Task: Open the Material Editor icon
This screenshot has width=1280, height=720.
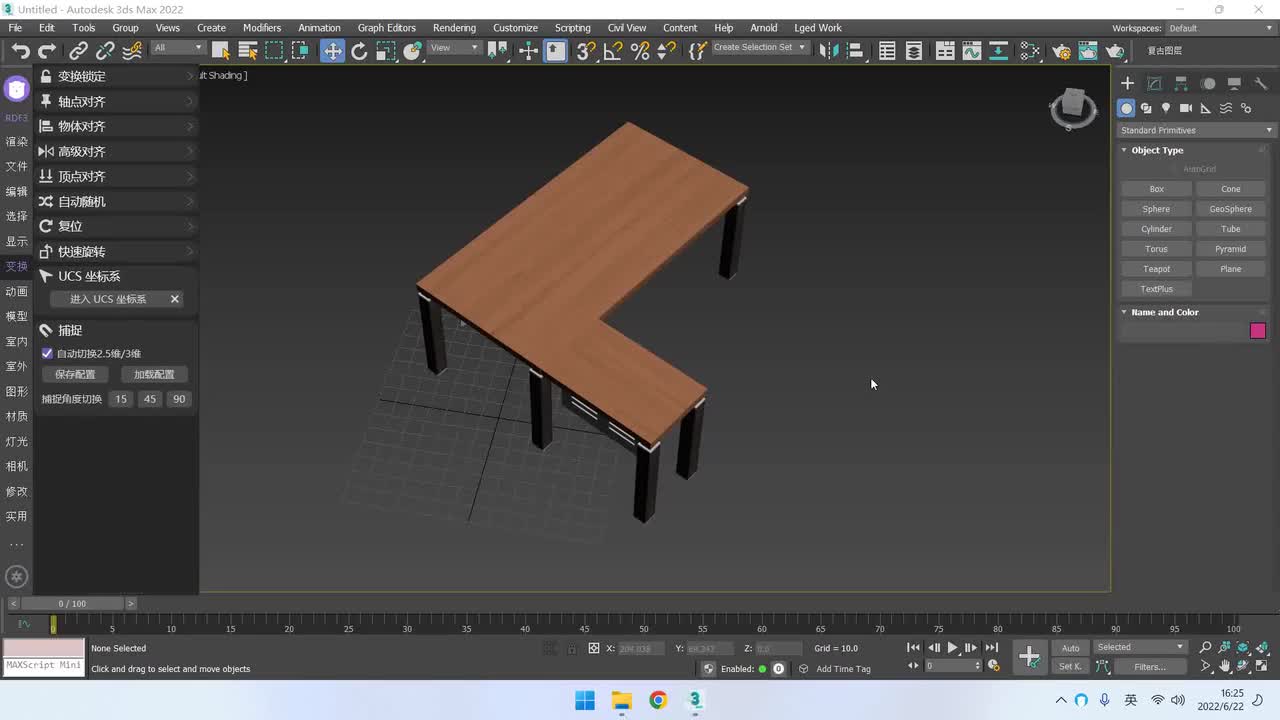Action: pos(1030,51)
